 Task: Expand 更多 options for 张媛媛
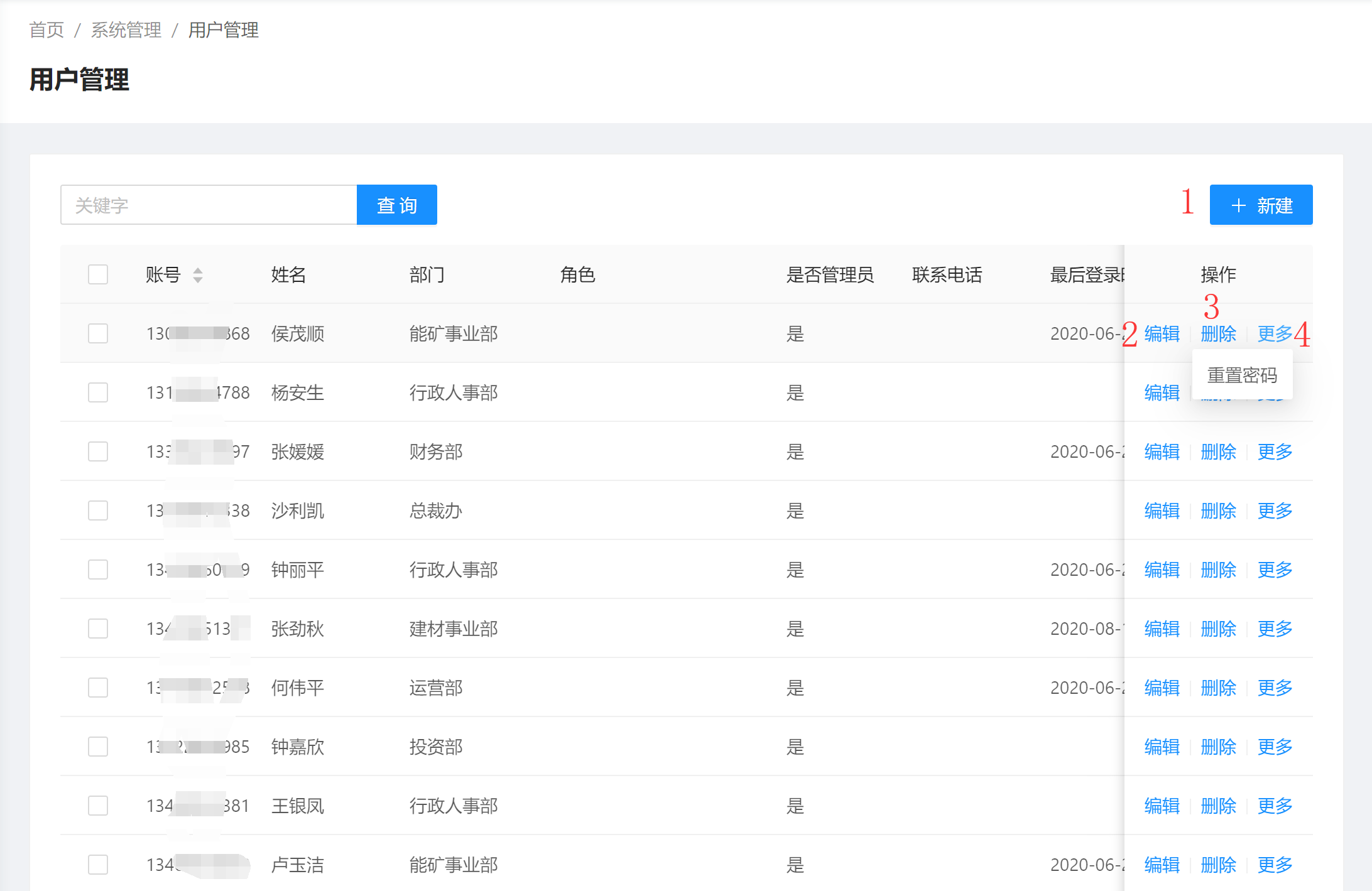(1275, 451)
